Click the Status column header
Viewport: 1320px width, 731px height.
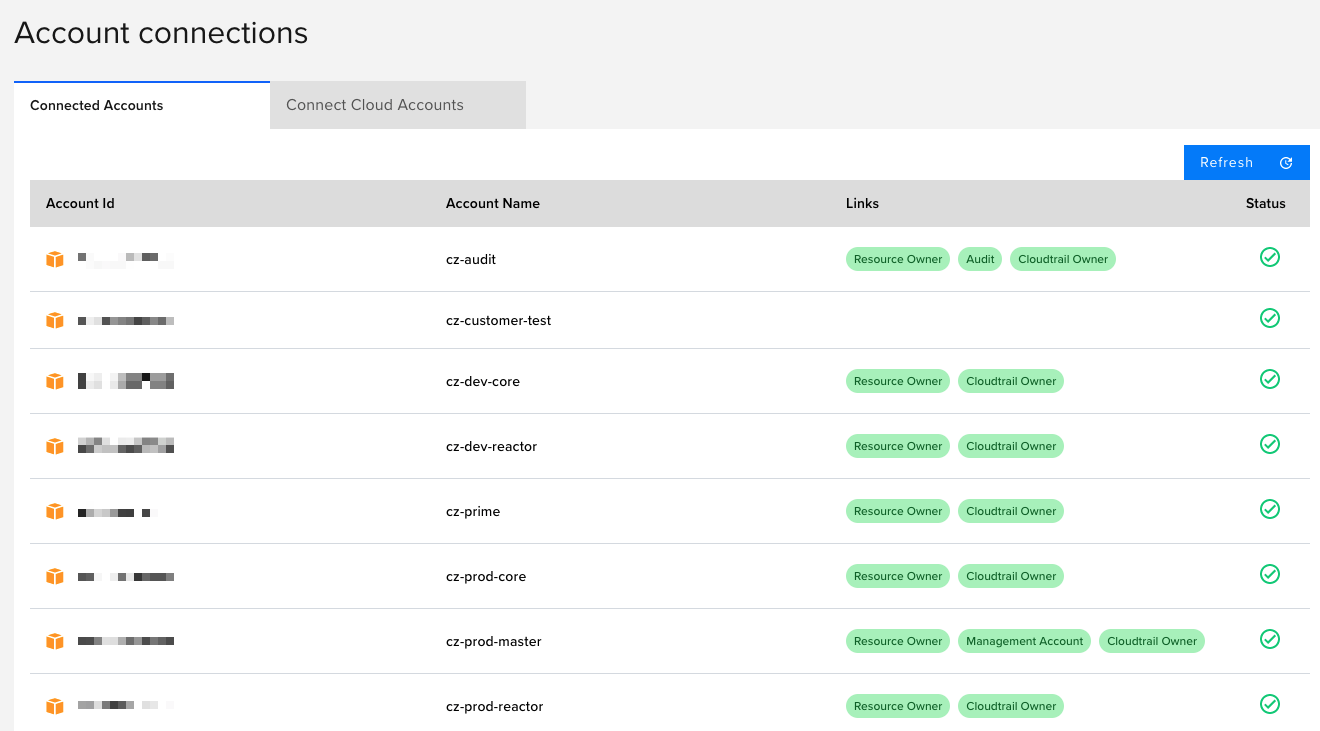1266,203
